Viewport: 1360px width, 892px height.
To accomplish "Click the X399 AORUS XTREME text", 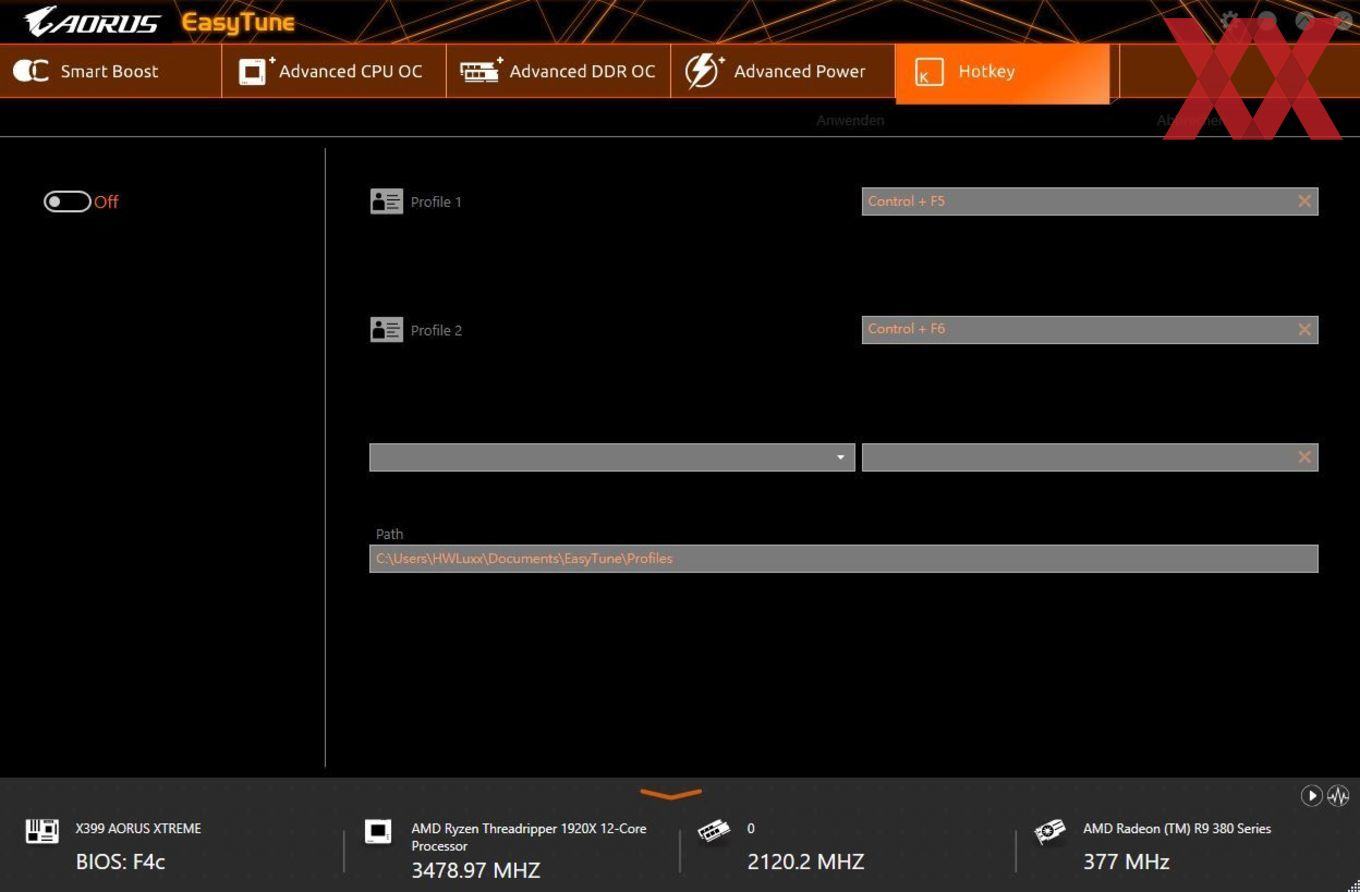I will (138, 828).
